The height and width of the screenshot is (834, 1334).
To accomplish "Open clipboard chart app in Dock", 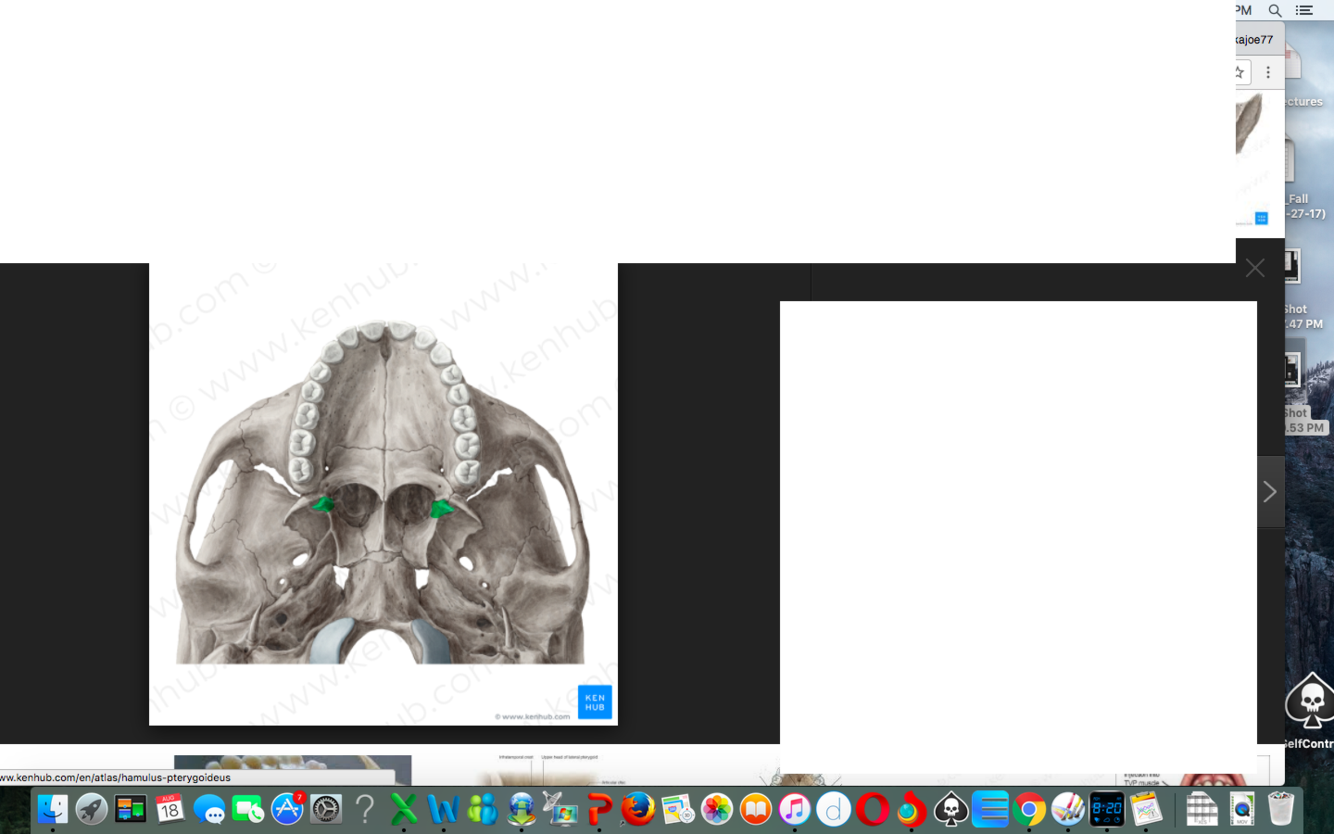I will click(1146, 808).
